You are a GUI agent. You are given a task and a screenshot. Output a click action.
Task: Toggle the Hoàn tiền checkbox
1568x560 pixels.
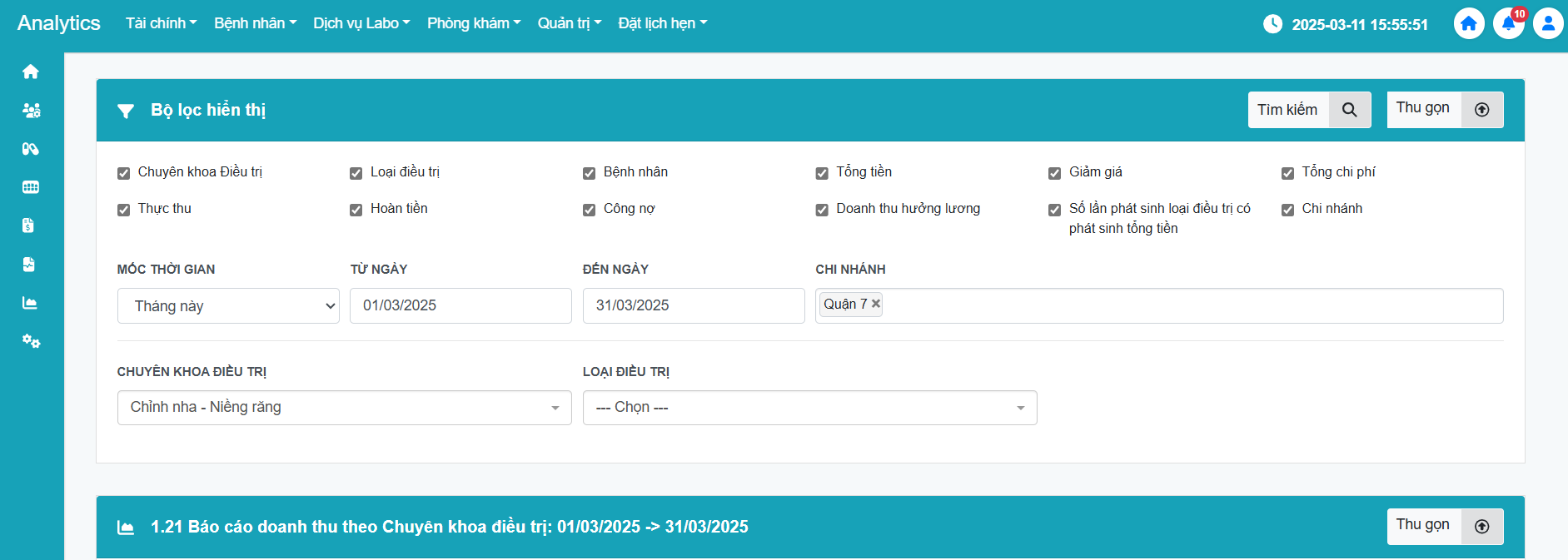pyautogui.click(x=356, y=210)
